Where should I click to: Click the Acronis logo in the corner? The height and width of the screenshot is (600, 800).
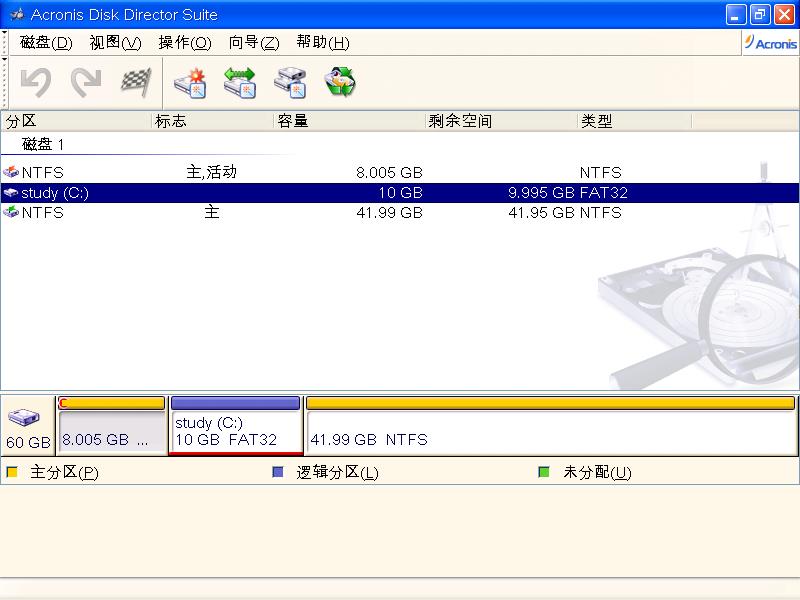click(x=770, y=43)
